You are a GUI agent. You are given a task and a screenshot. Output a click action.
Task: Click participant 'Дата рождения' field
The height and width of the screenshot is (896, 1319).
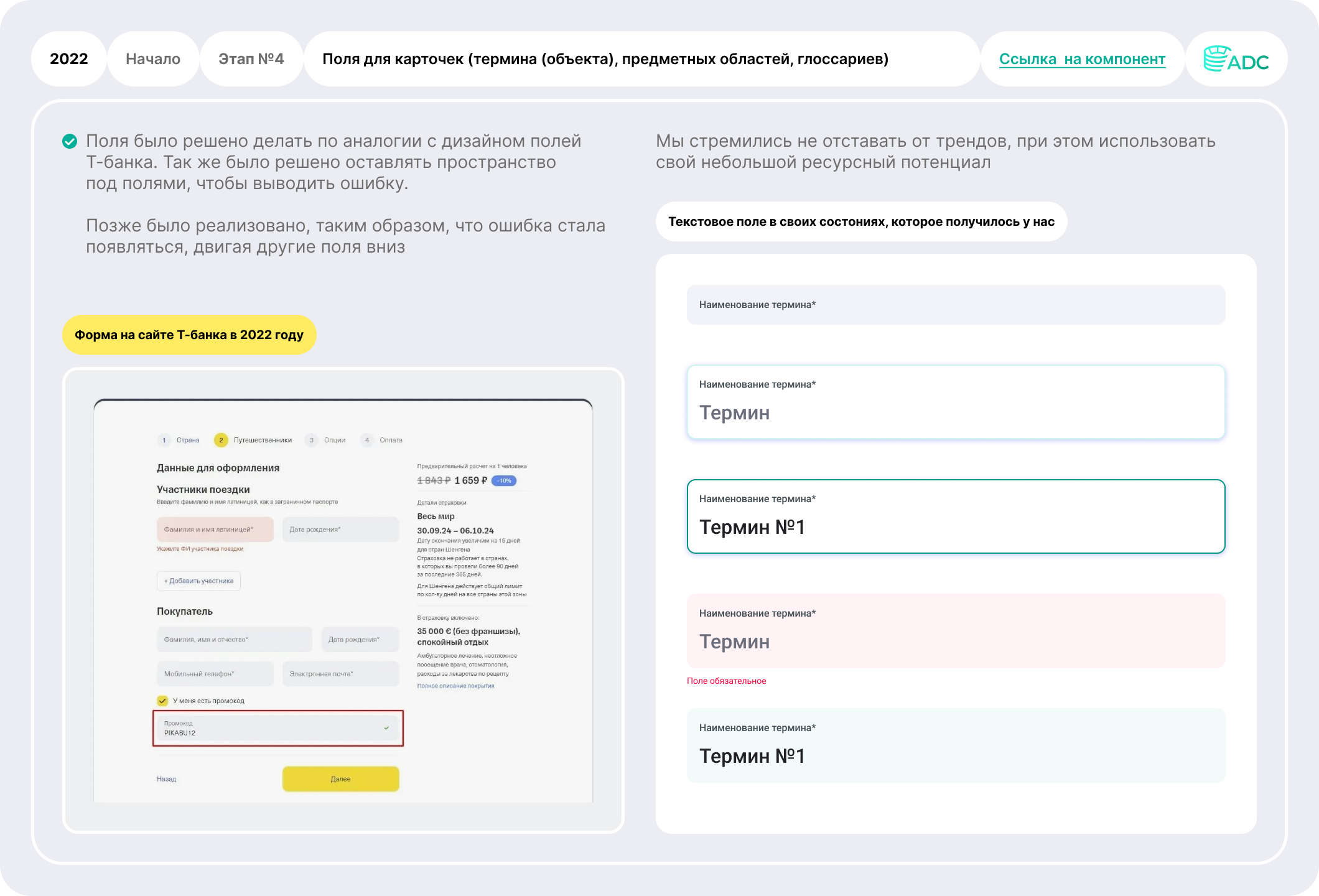340,530
